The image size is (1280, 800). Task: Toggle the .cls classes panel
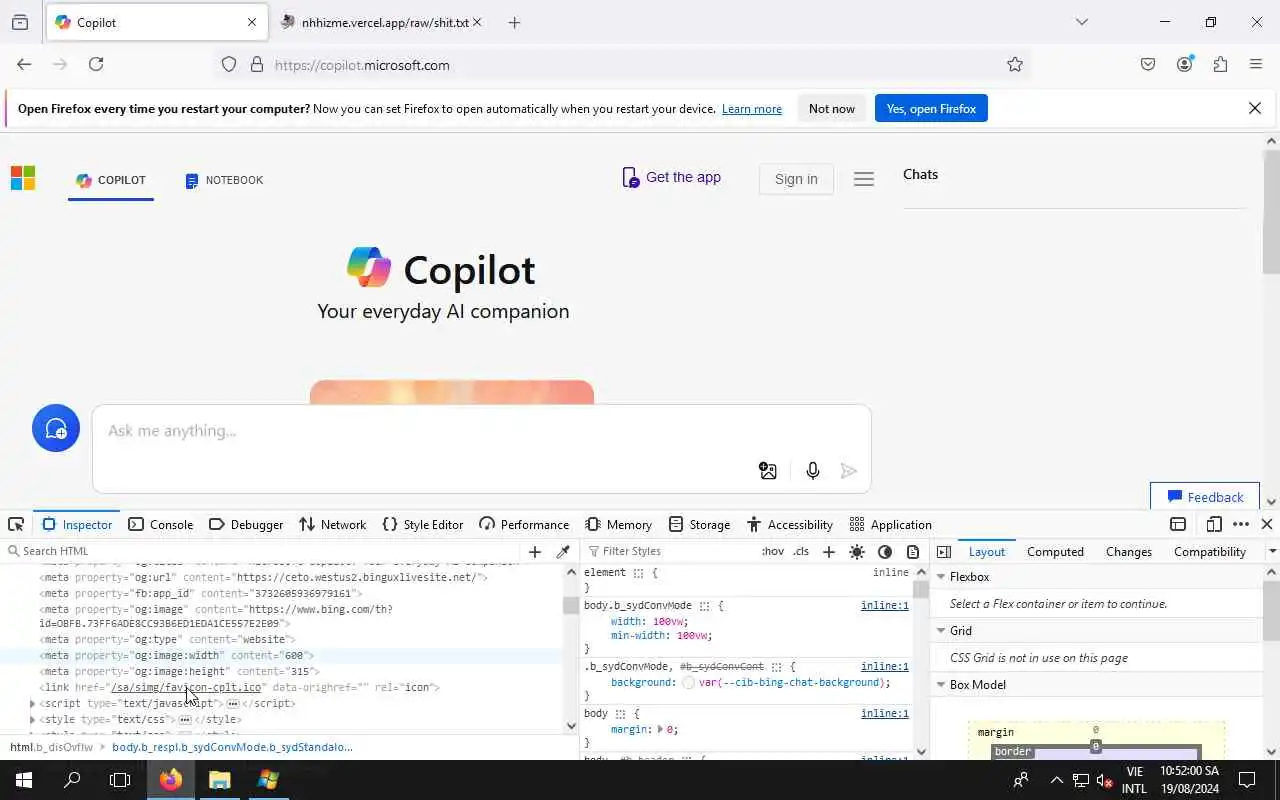(x=801, y=551)
